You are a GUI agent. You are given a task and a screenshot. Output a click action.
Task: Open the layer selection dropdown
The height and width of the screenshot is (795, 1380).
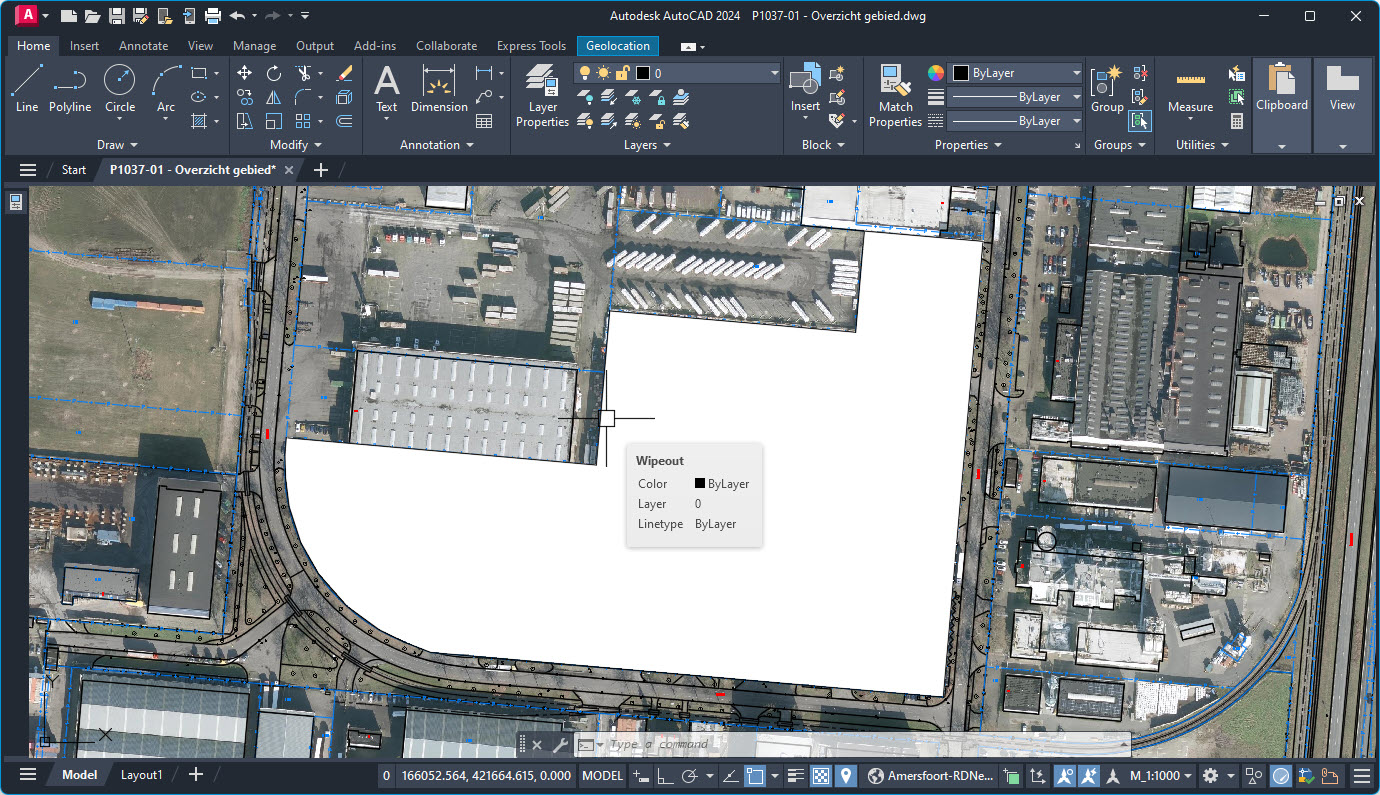[x=772, y=72]
